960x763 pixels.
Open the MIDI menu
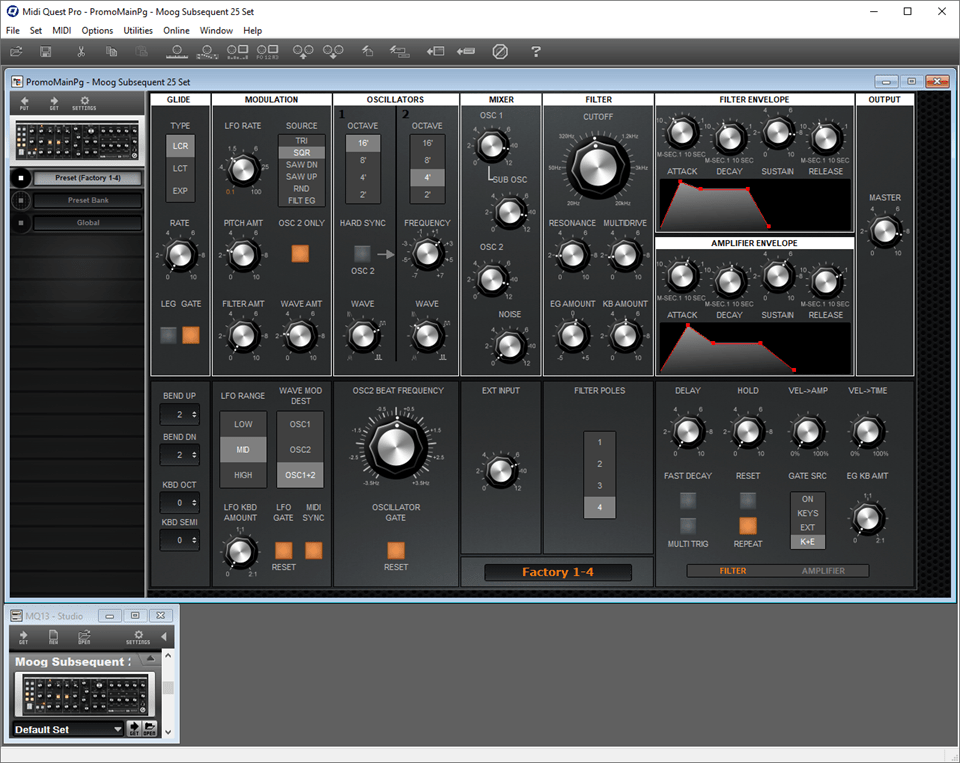61,31
